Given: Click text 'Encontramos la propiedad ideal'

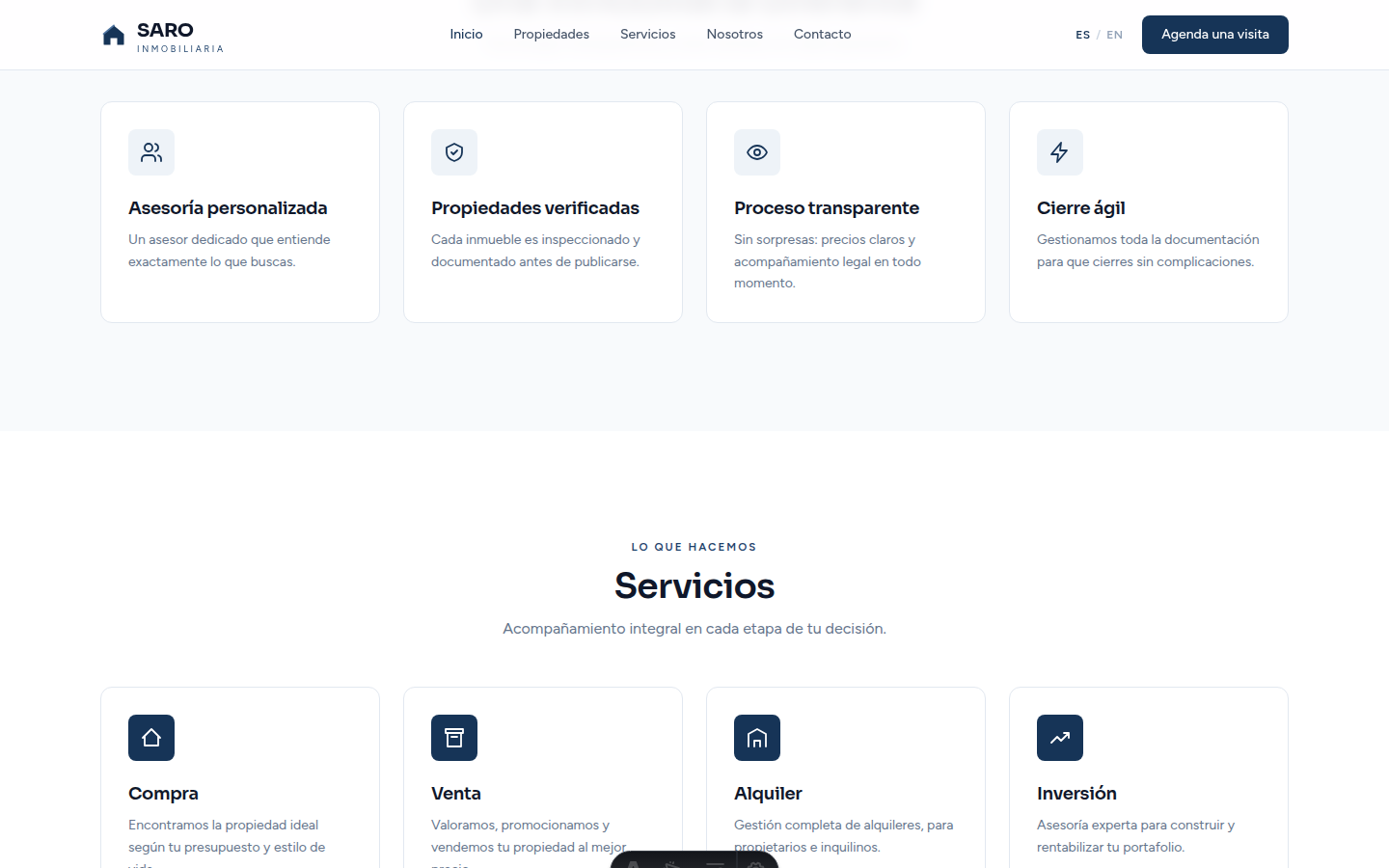Looking at the screenshot, I should click(x=223, y=825).
